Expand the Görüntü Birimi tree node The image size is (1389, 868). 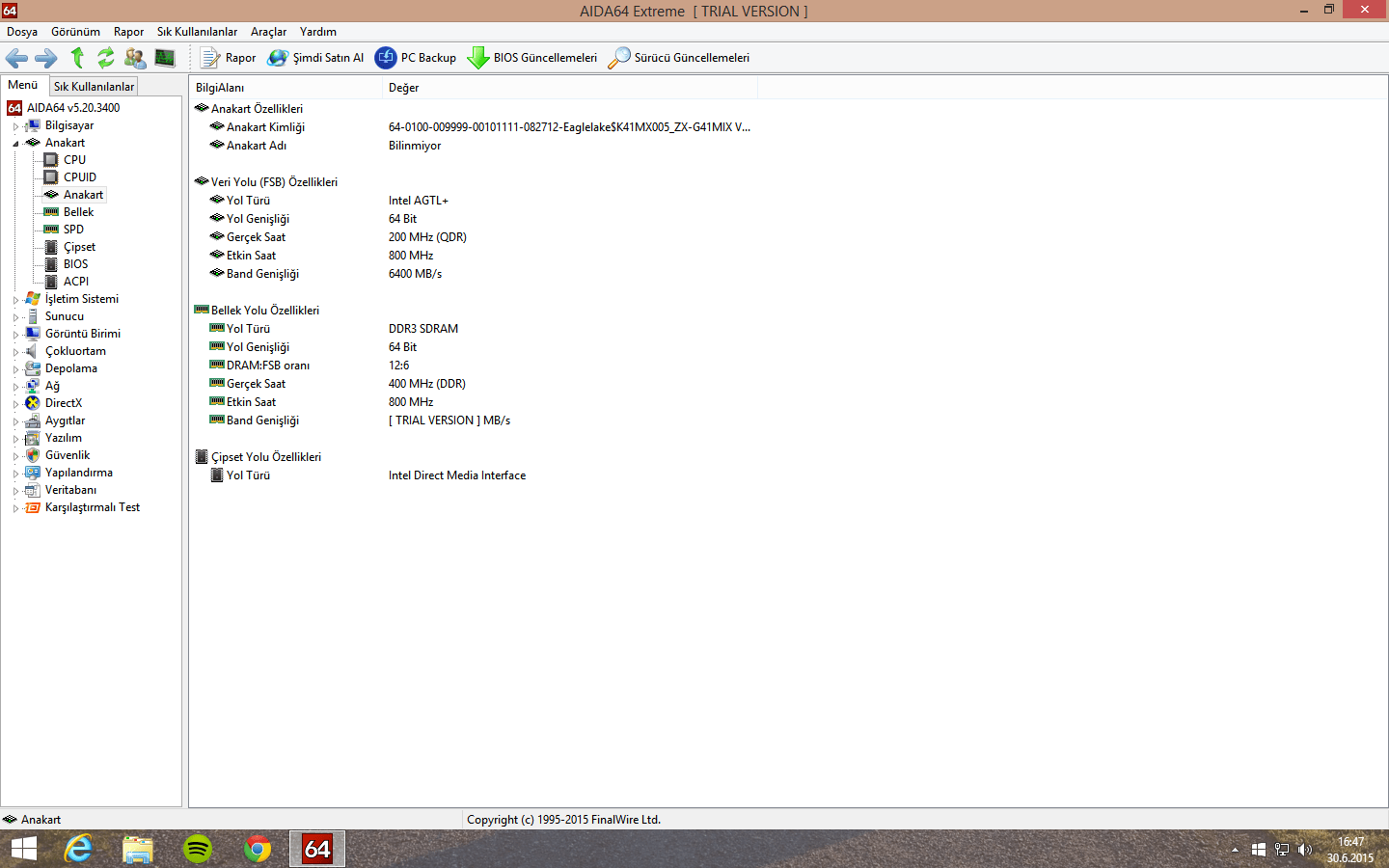15,335
